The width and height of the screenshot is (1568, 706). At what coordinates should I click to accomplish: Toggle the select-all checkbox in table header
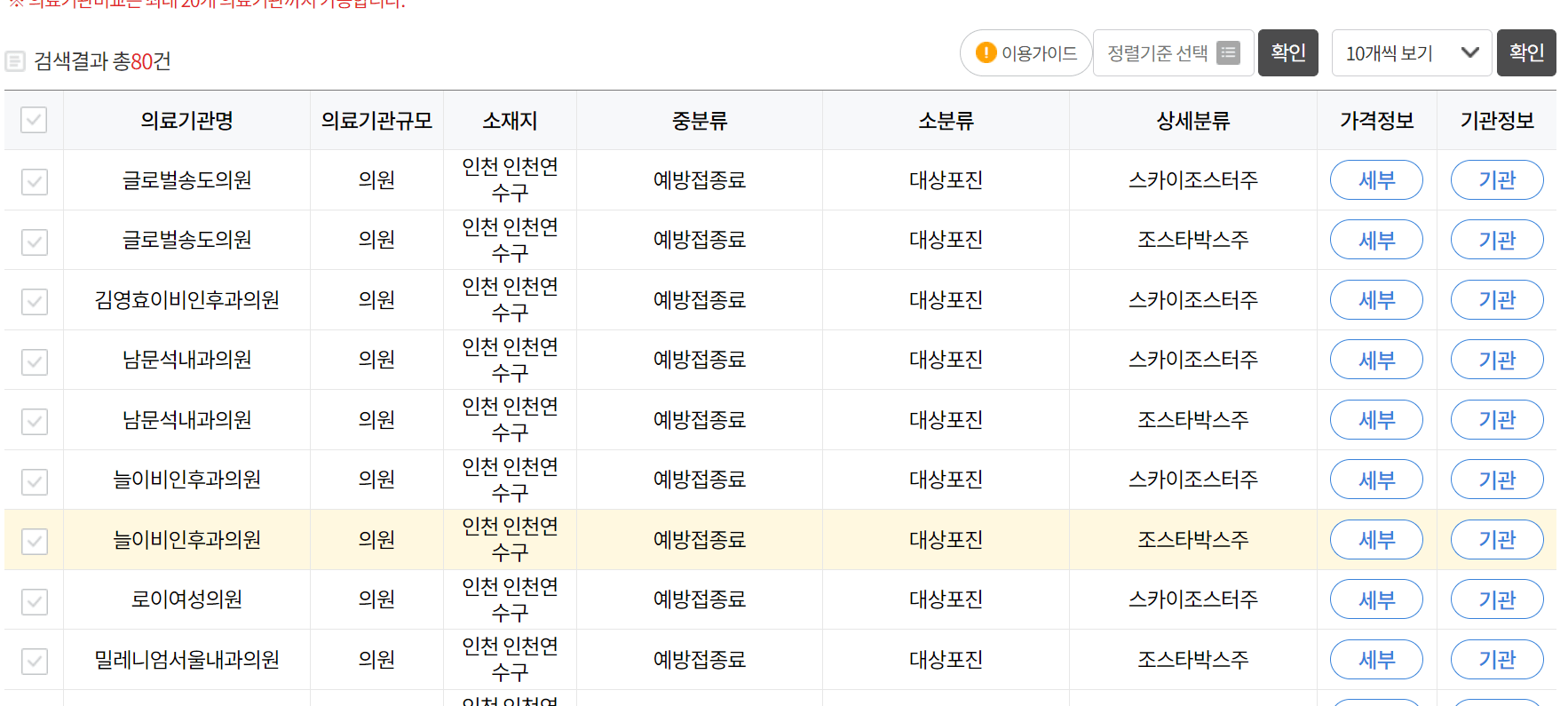[x=34, y=120]
